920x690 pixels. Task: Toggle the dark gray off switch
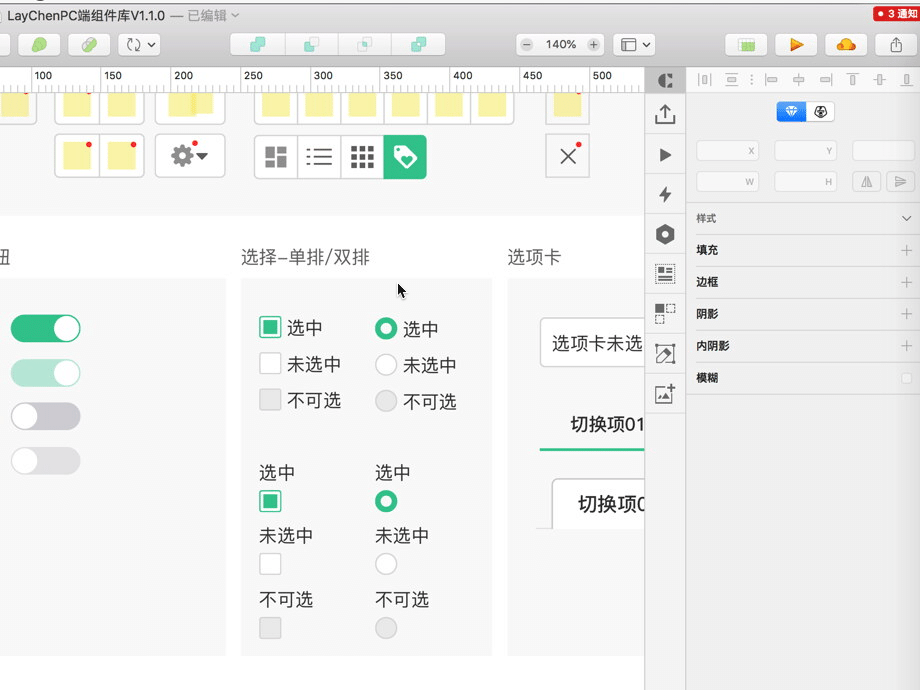[46, 417]
